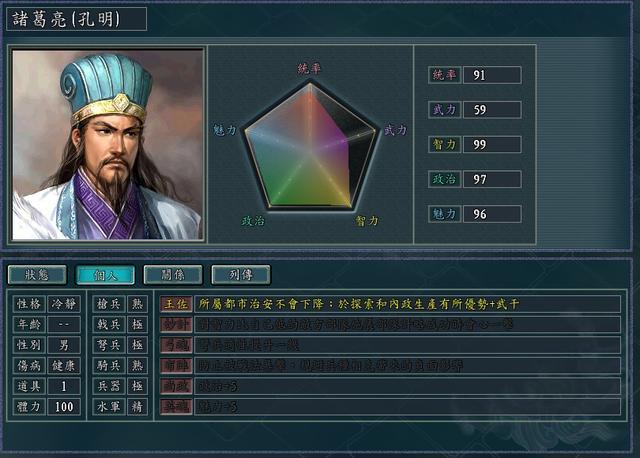Click the 政治 stat label in list
Viewport: 640px width, 458px height.
[x=444, y=179]
